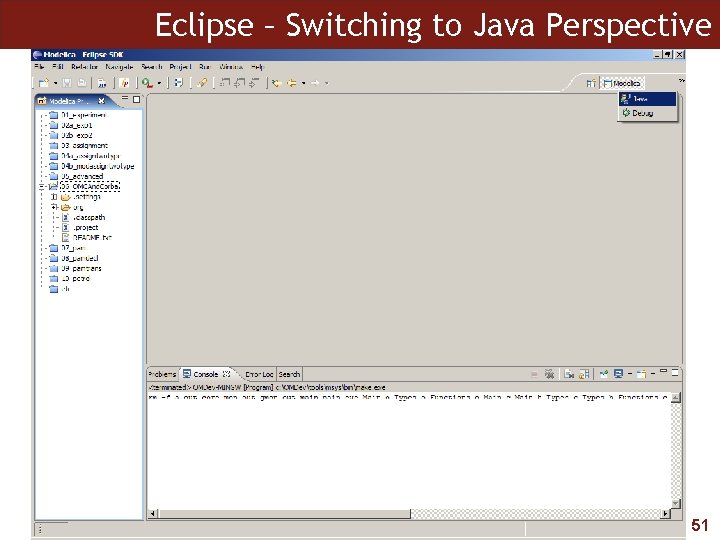Switch to the Search tab
This screenshot has width=720, height=540.
click(x=289, y=374)
